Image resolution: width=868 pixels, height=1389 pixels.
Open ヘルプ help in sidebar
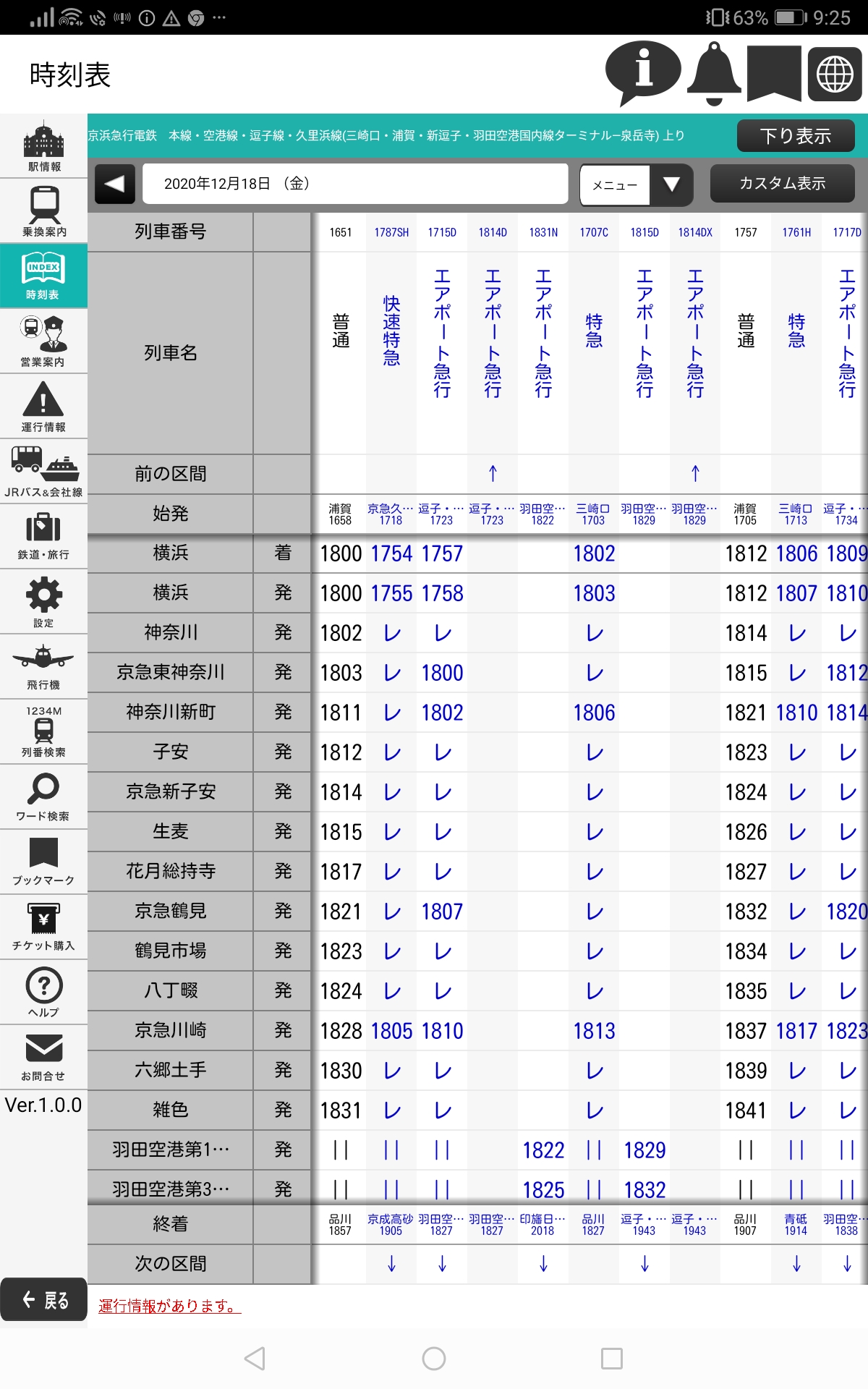[x=43, y=992]
